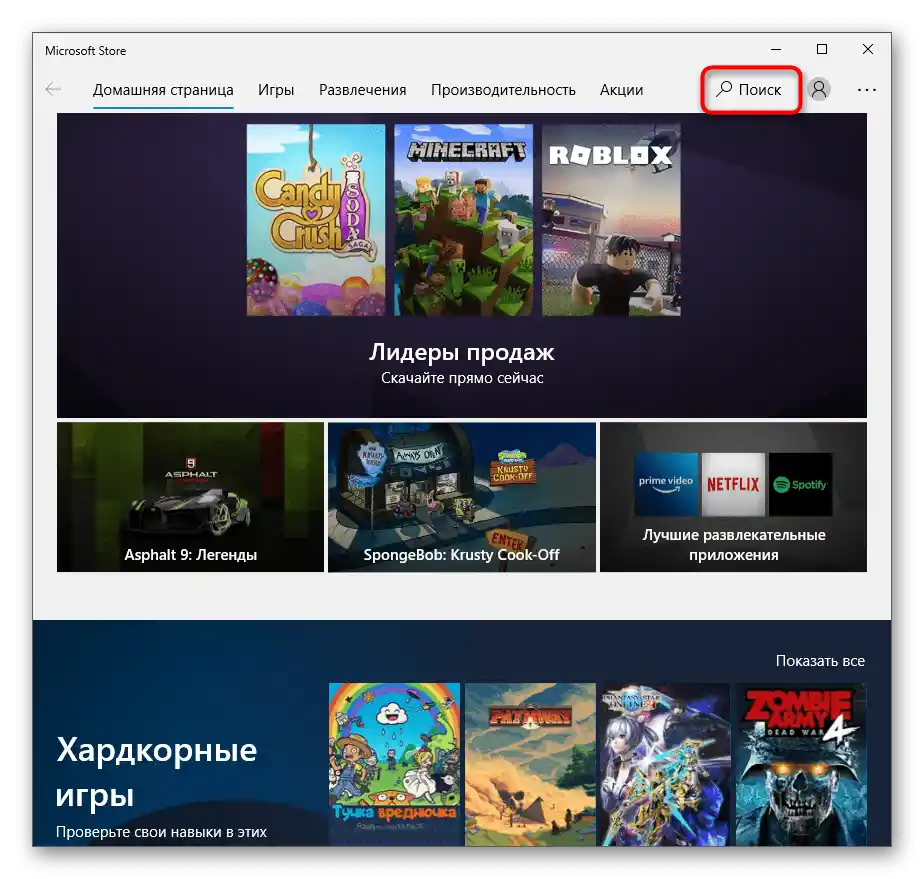Open the Roblox game cover
The image size is (924, 879).
(611, 220)
